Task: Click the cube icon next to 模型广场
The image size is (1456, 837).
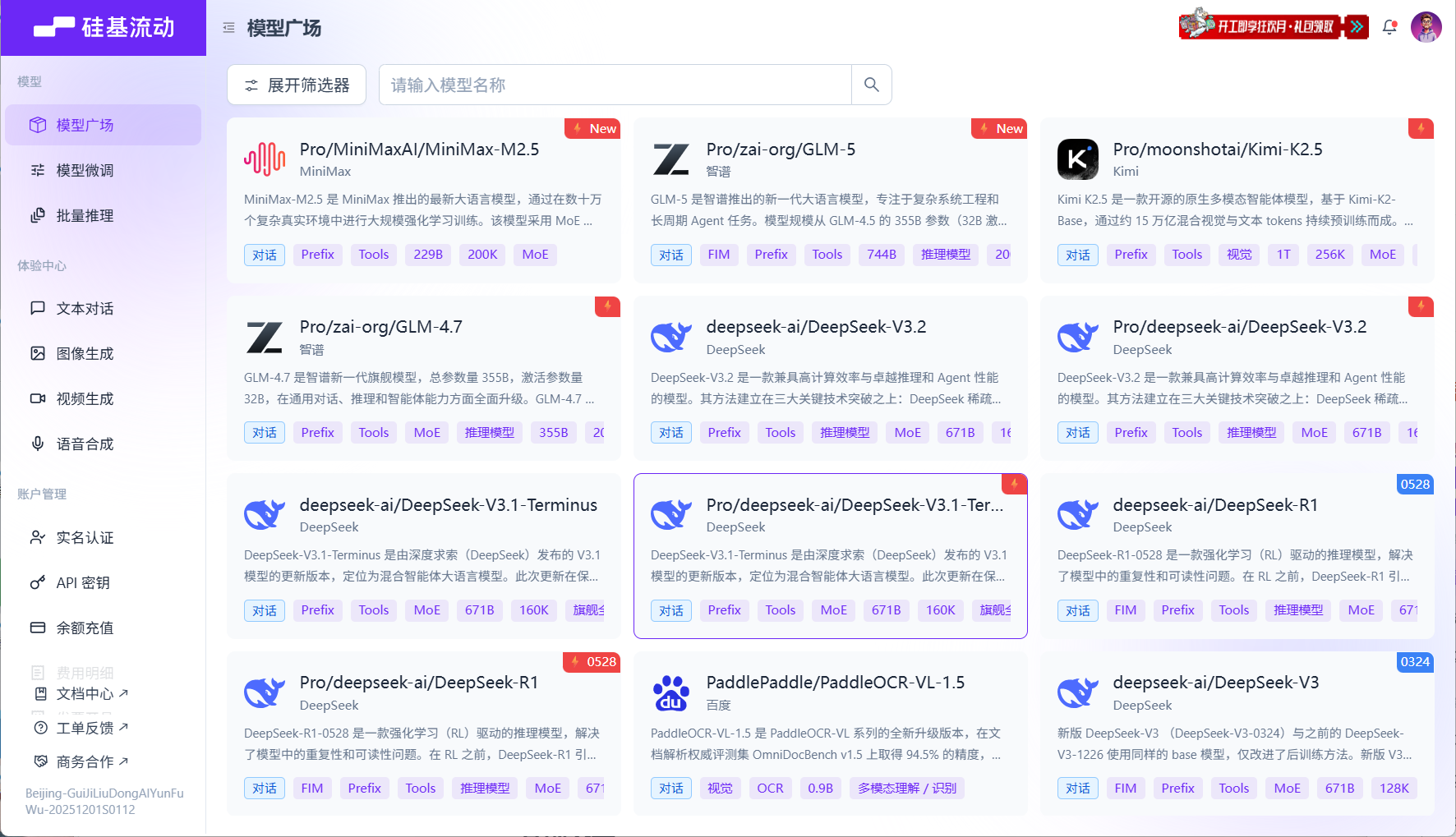Action: pos(38,125)
